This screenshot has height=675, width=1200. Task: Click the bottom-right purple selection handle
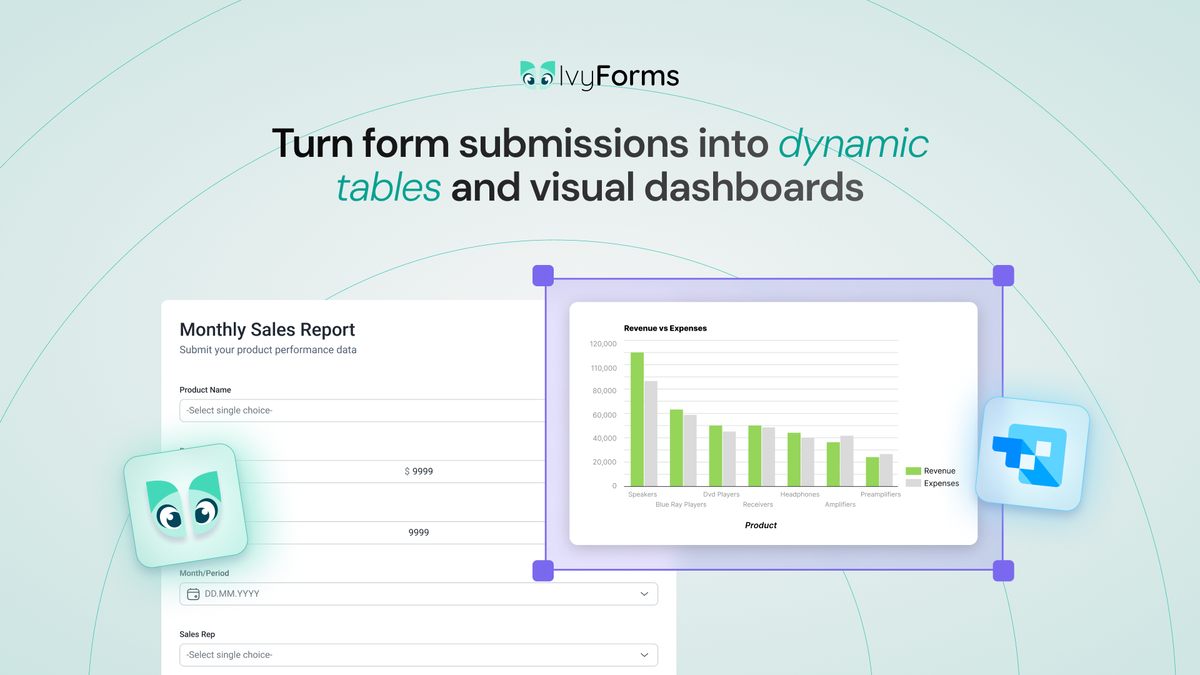pos(1003,571)
